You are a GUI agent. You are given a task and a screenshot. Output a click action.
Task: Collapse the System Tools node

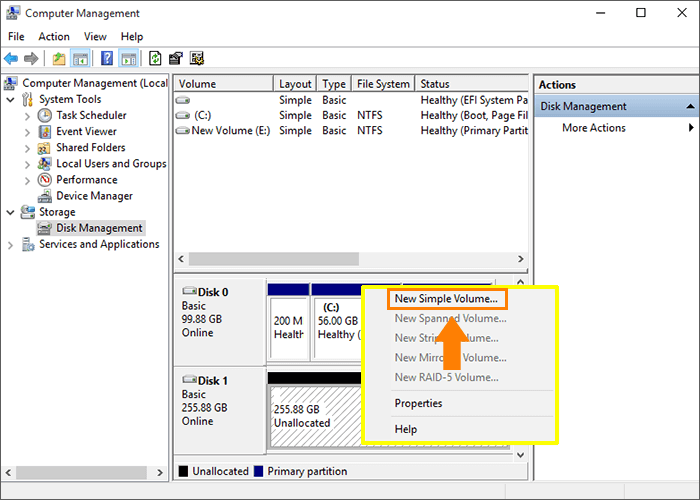click(11, 100)
